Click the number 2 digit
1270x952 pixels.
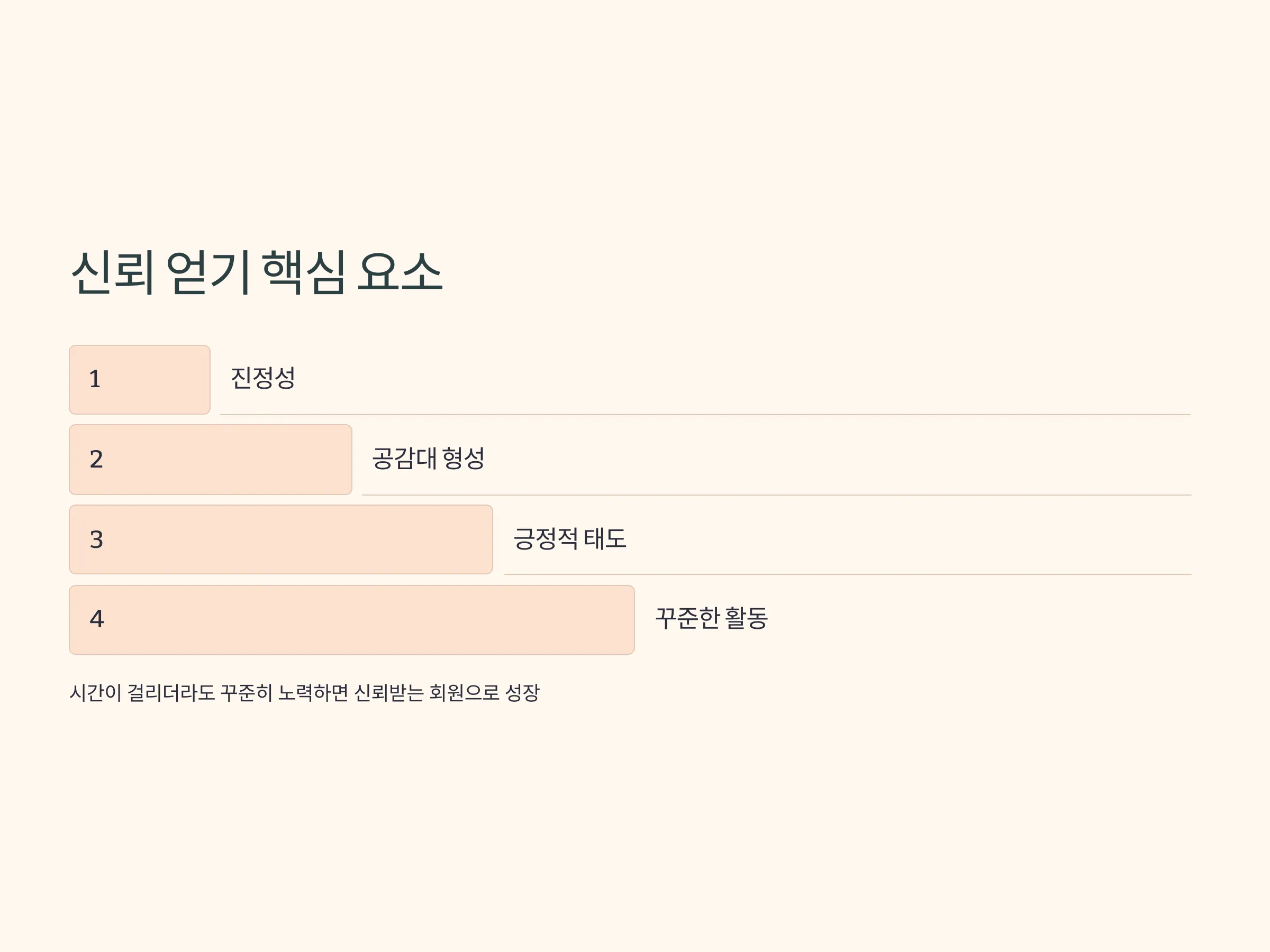point(96,459)
